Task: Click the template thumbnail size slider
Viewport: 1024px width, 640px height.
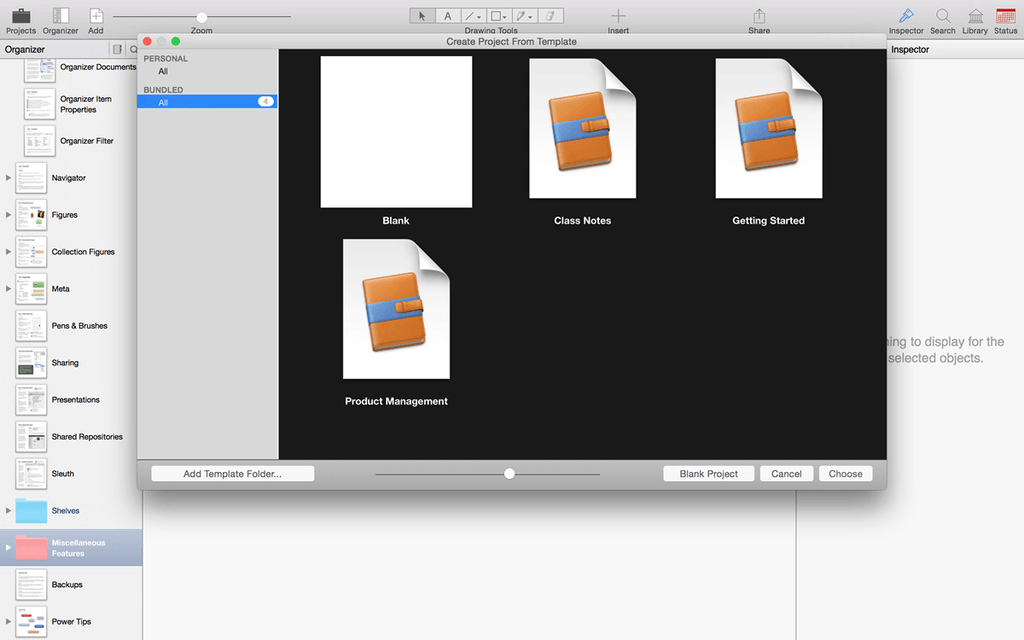Action: click(x=509, y=474)
